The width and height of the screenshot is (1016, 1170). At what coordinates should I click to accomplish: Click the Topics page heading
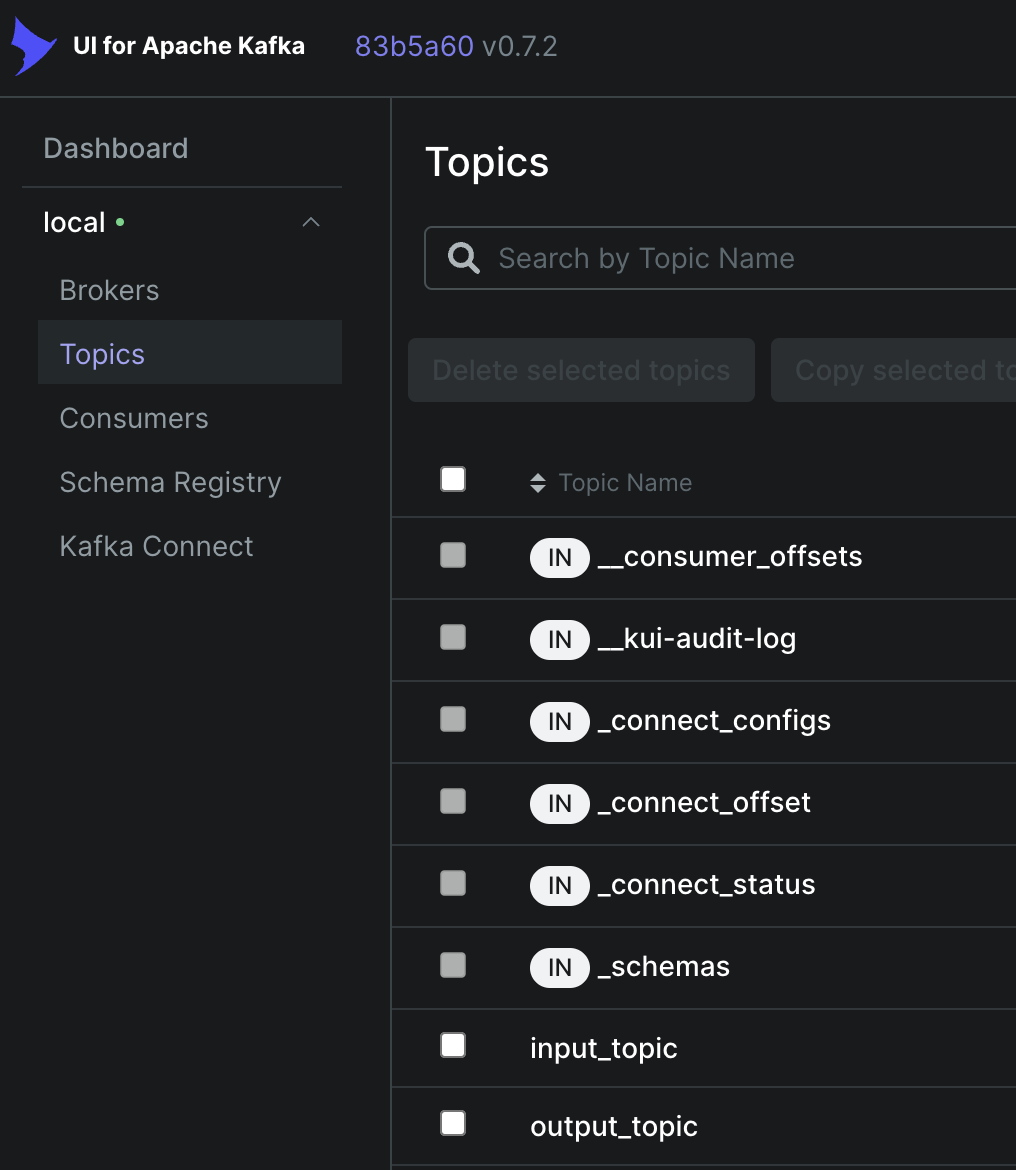[x=486, y=163]
